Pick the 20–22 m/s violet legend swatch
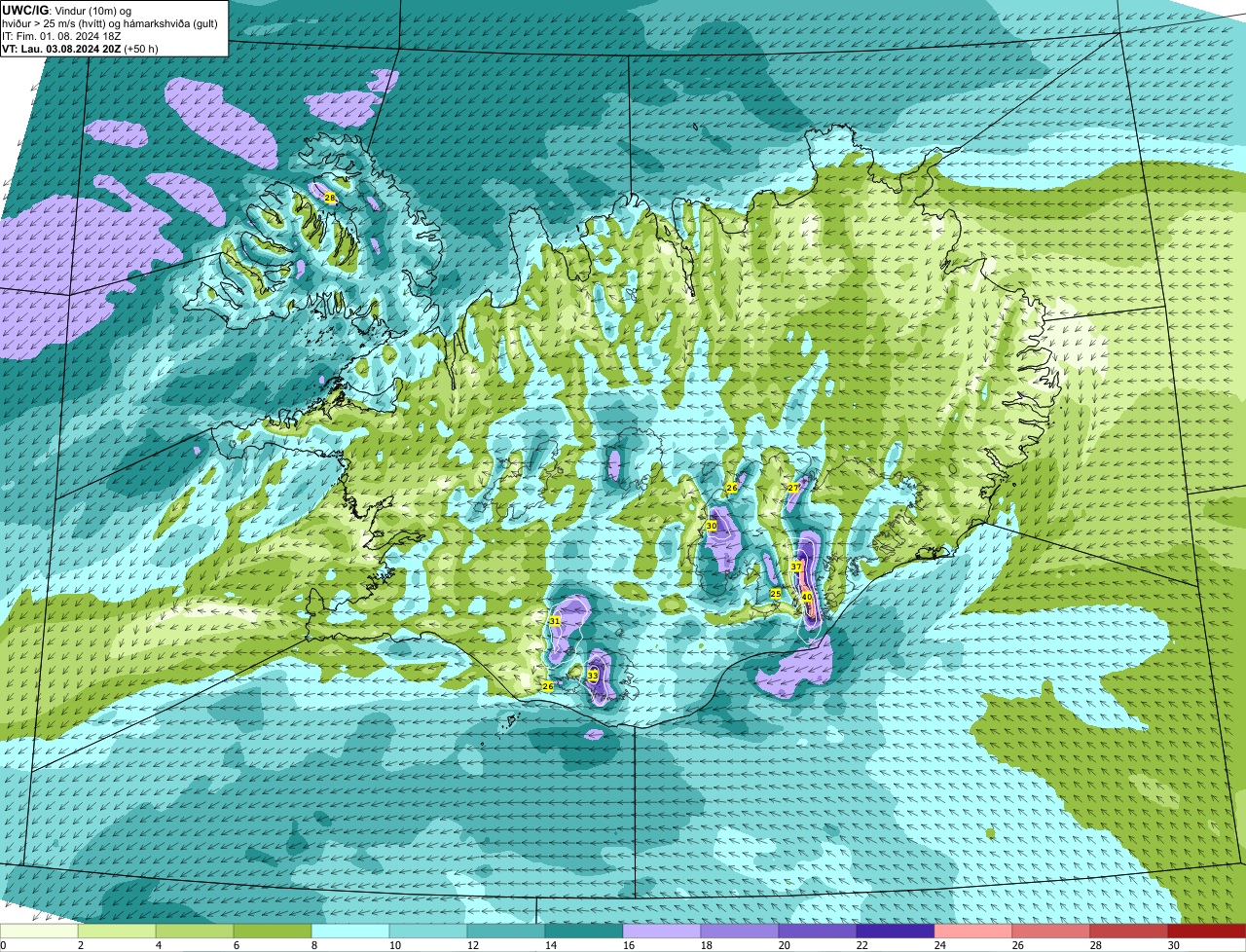The width and height of the screenshot is (1246, 952). coord(818,932)
